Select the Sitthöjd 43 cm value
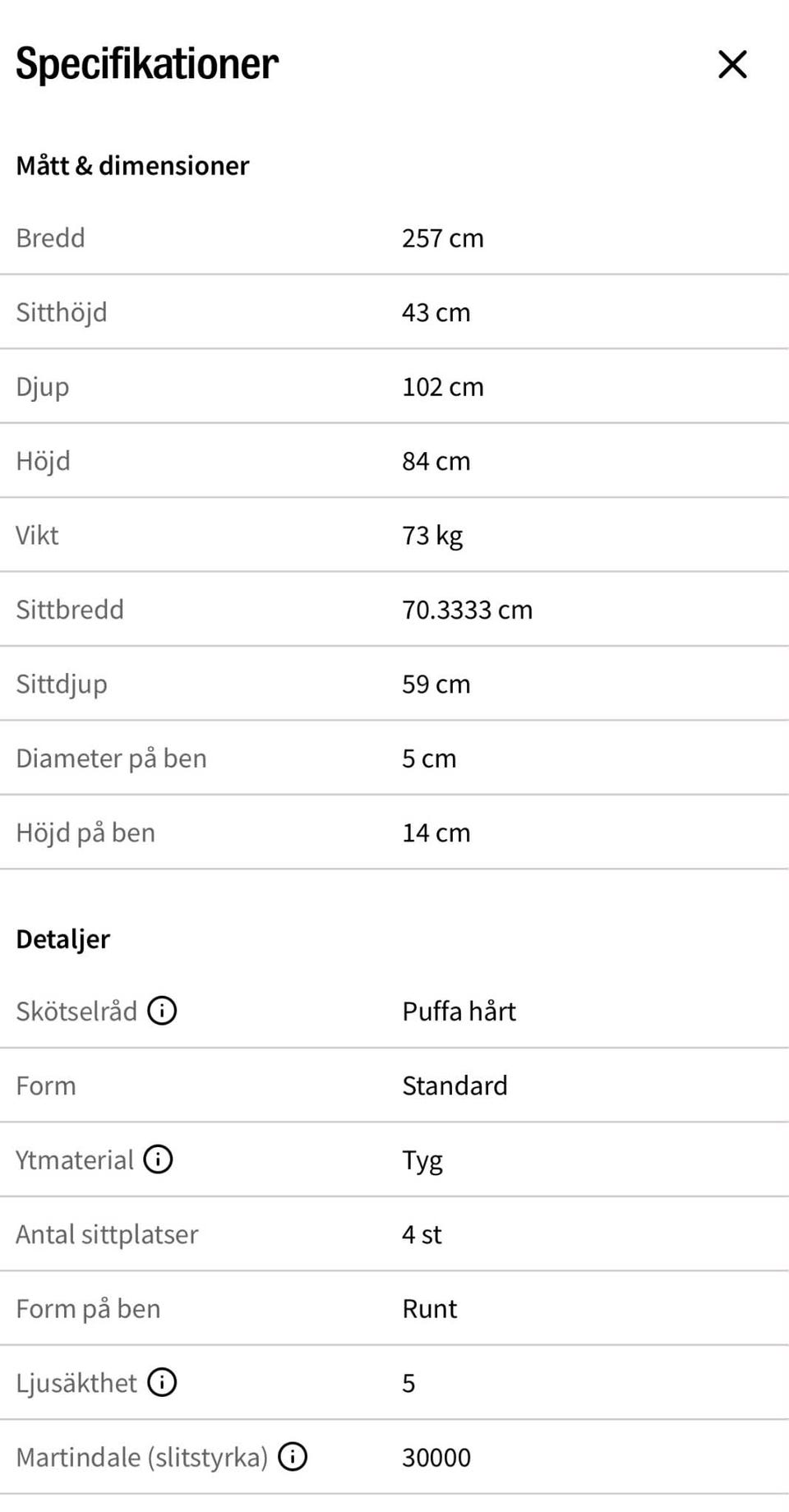 coord(436,312)
